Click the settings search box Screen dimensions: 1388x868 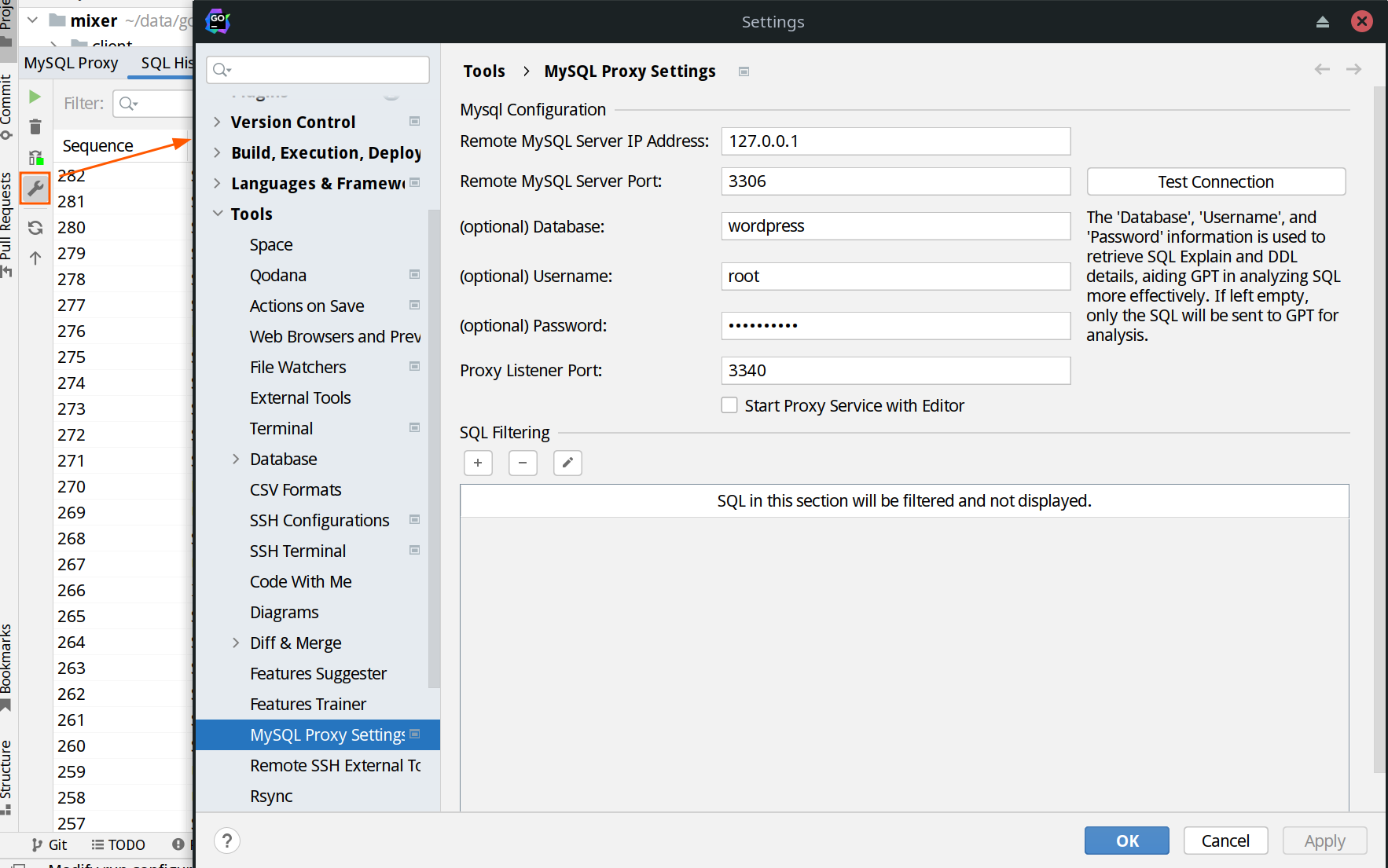pos(318,70)
